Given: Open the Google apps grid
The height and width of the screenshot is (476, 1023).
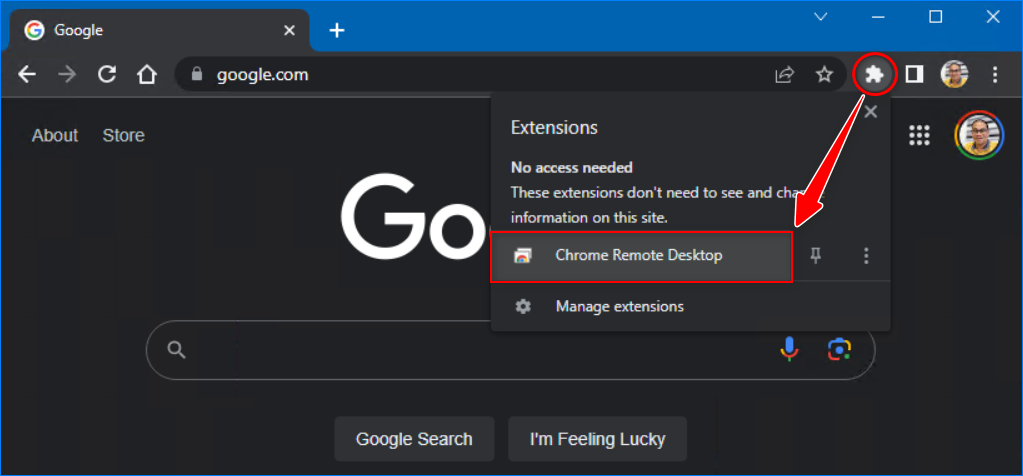Looking at the screenshot, I should pos(919,136).
